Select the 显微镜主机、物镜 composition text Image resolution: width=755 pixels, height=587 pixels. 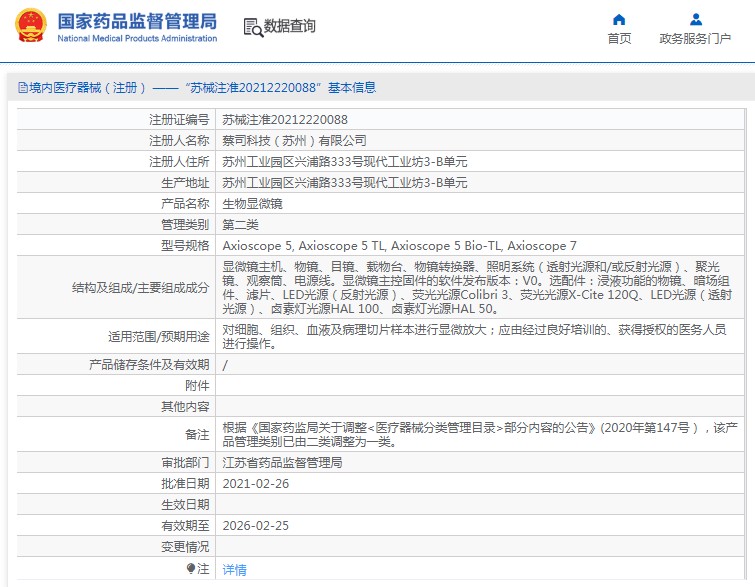[x=477, y=287]
